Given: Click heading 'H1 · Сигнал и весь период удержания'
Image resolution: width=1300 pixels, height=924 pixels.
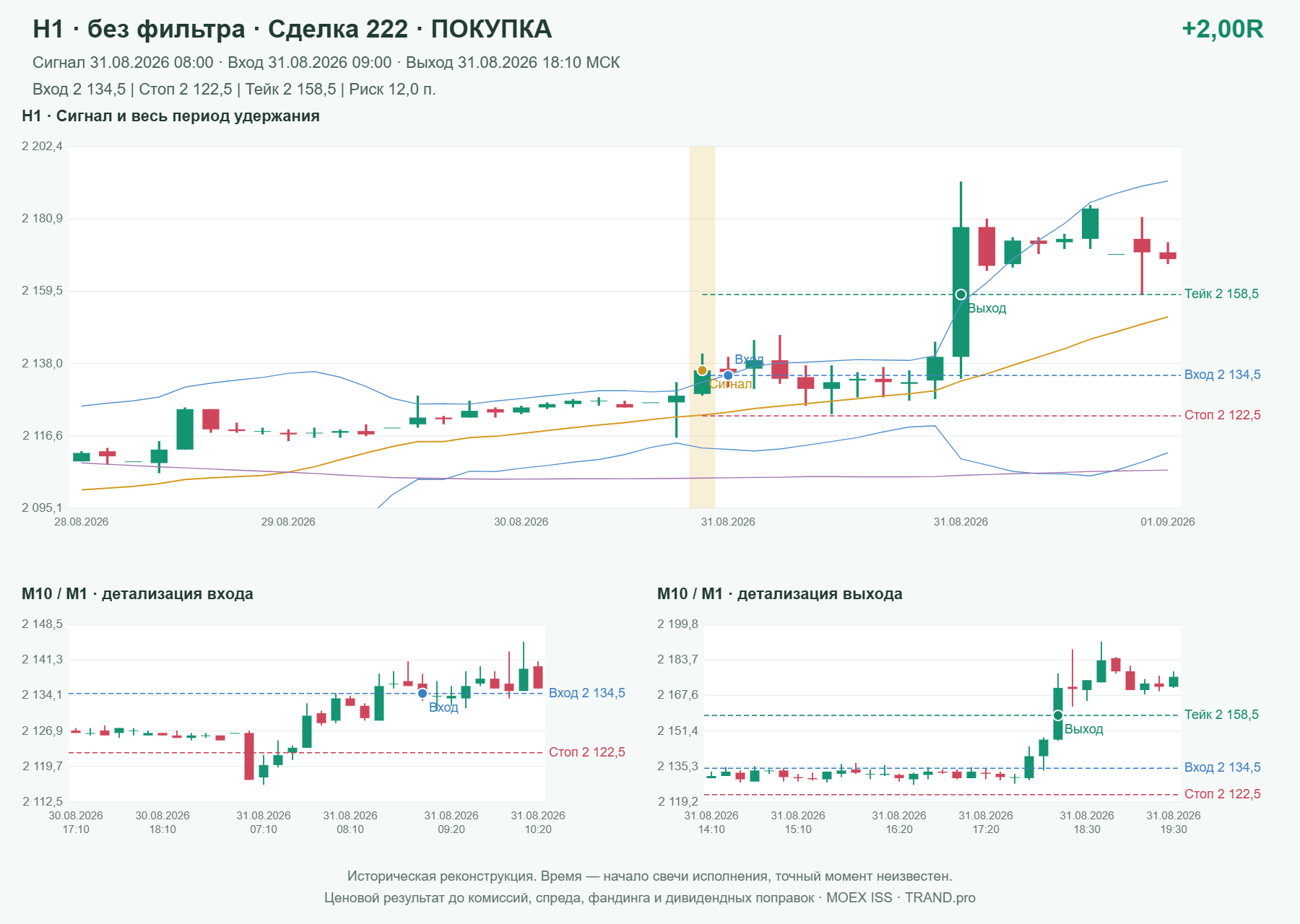Looking at the screenshot, I should [170, 116].
